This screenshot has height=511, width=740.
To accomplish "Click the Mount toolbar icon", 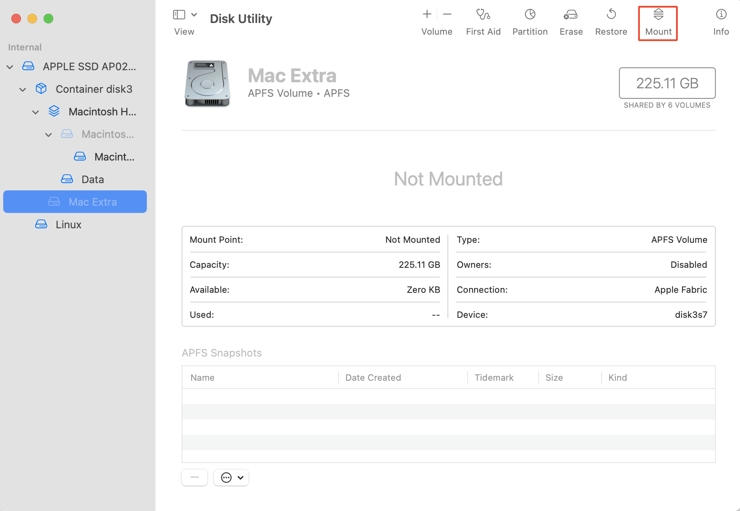I will (x=658, y=15).
